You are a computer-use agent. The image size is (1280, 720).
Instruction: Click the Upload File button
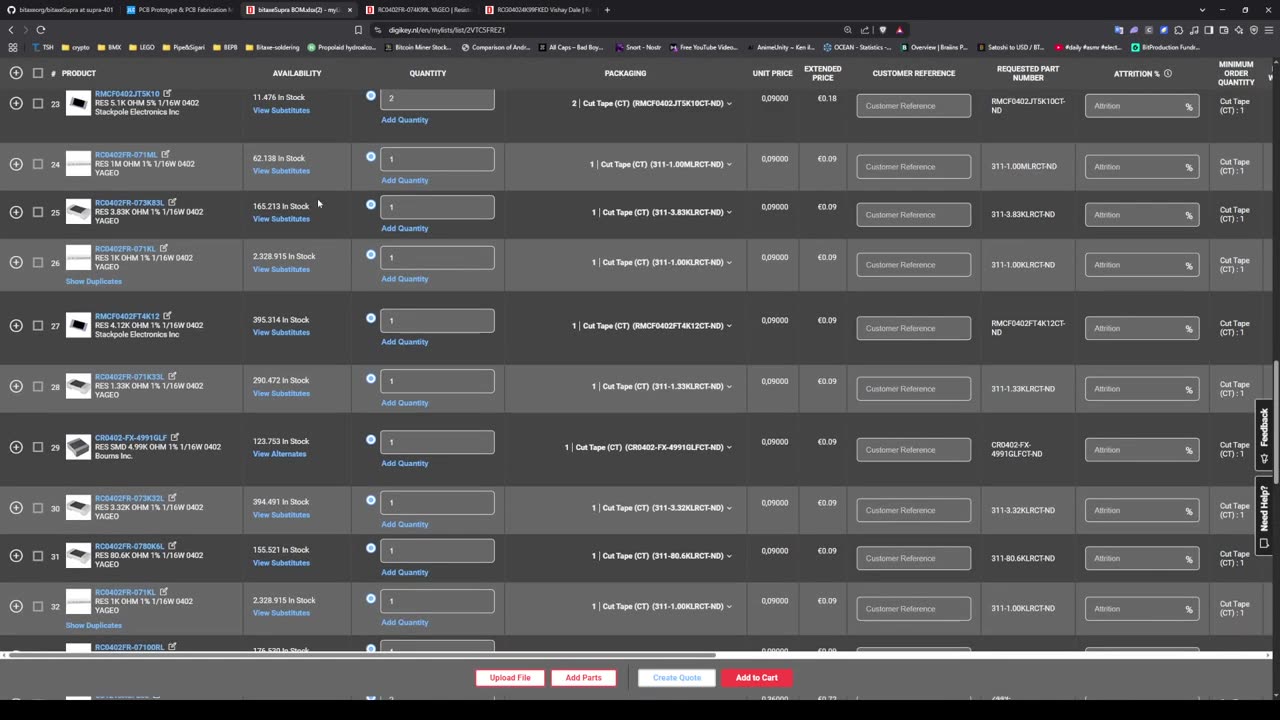510,678
